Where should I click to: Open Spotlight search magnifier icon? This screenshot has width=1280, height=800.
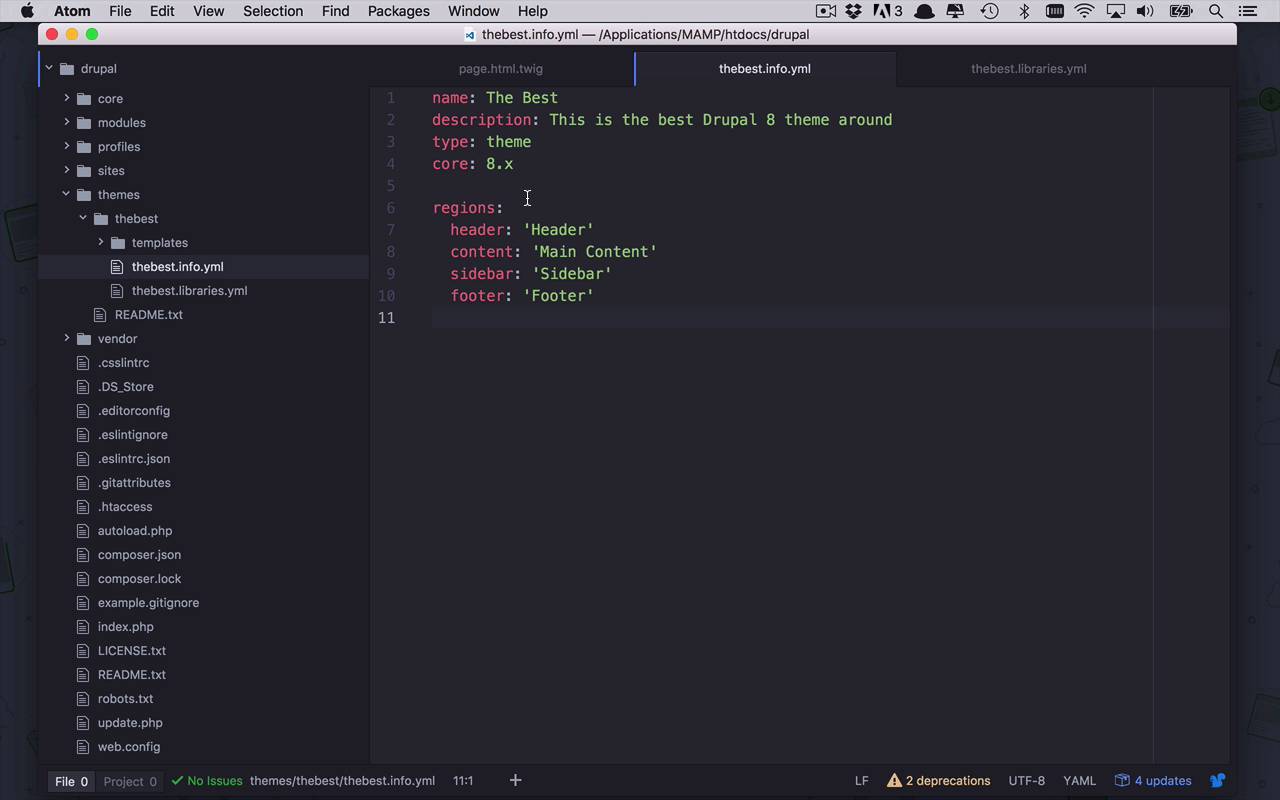tap(1216, 11)
